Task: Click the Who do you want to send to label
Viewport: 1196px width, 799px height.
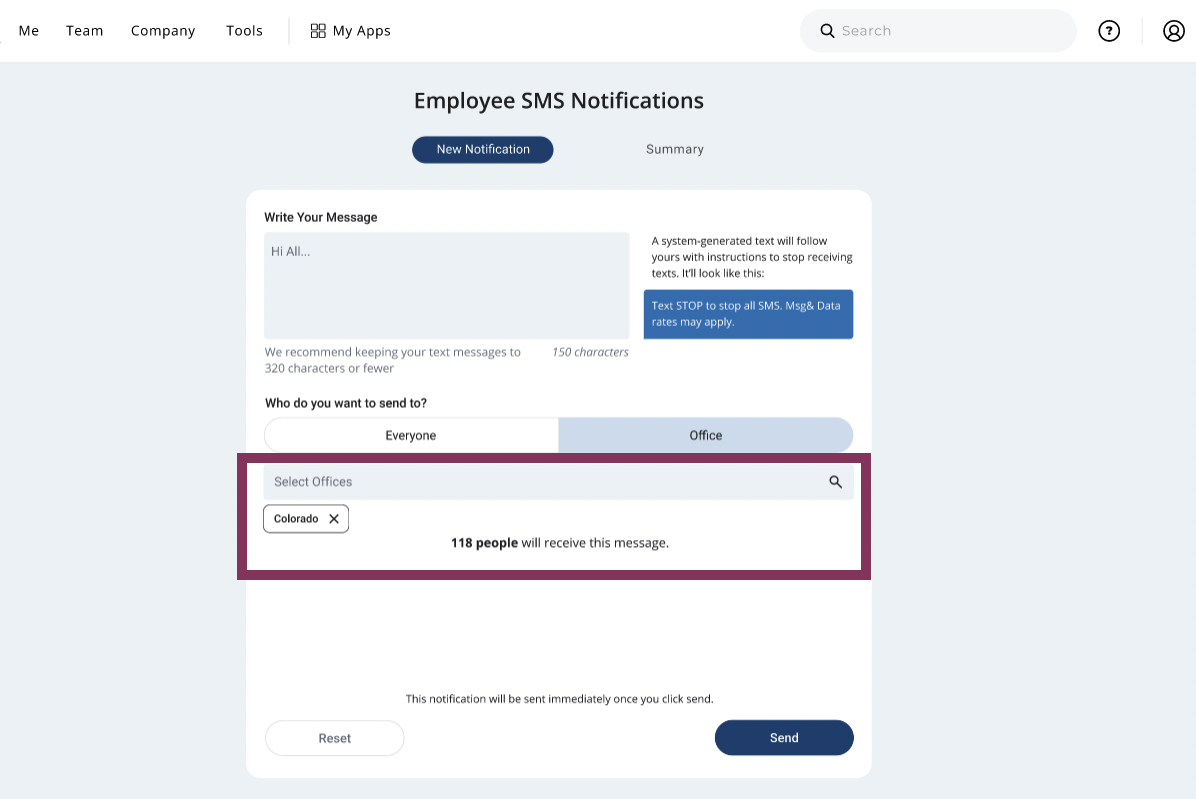Action: click(x=346, y=403)
